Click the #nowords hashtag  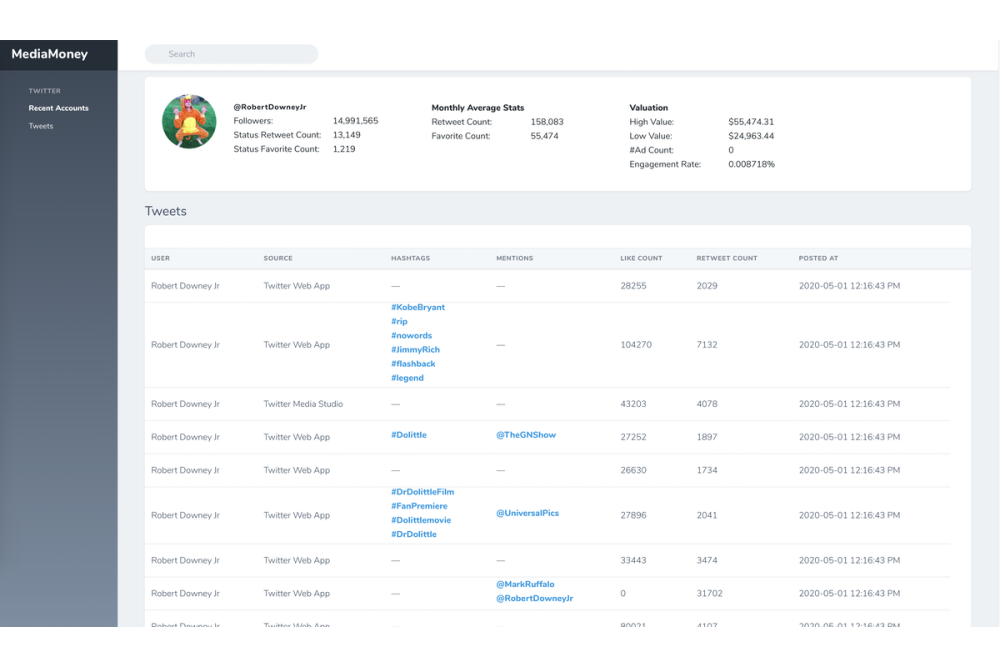pyautogui.click(x=411, y=336)
